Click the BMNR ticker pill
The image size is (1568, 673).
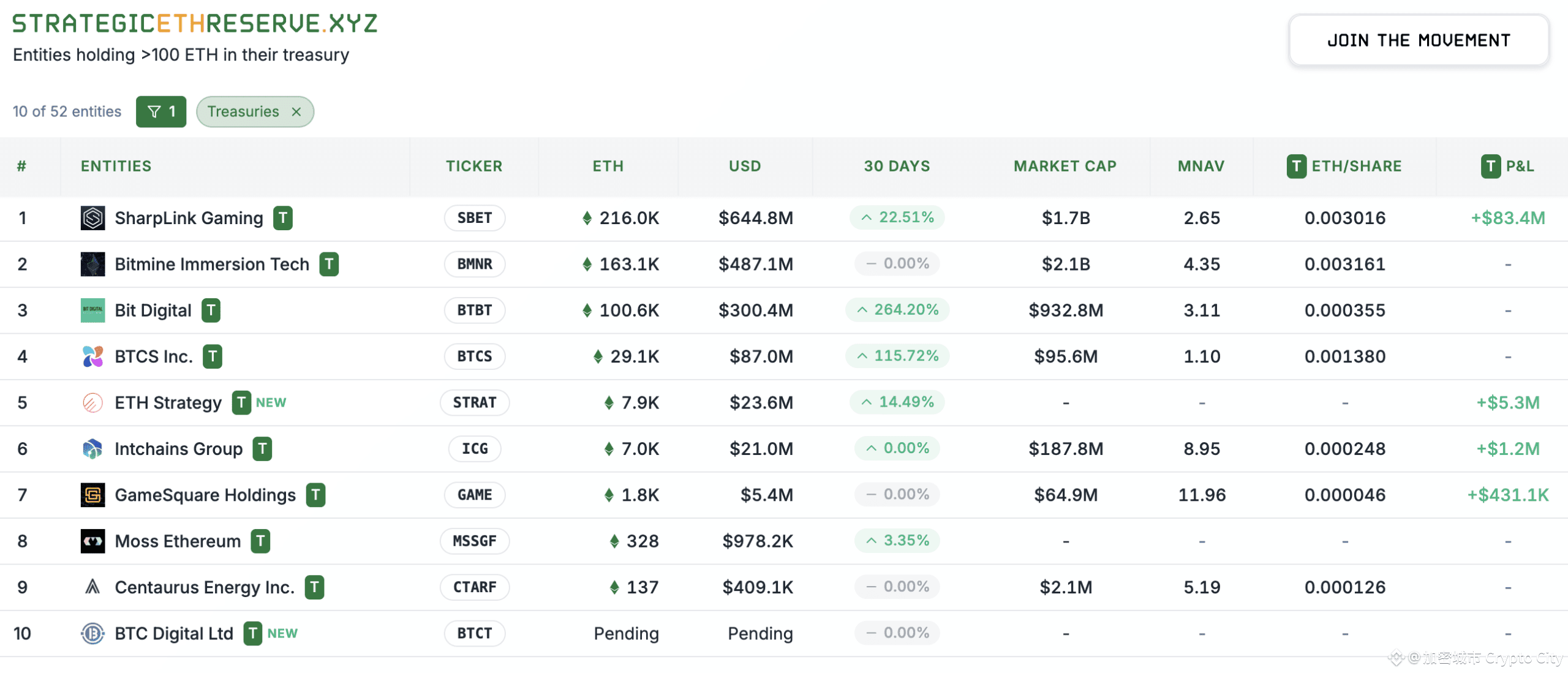pos(475,264)
